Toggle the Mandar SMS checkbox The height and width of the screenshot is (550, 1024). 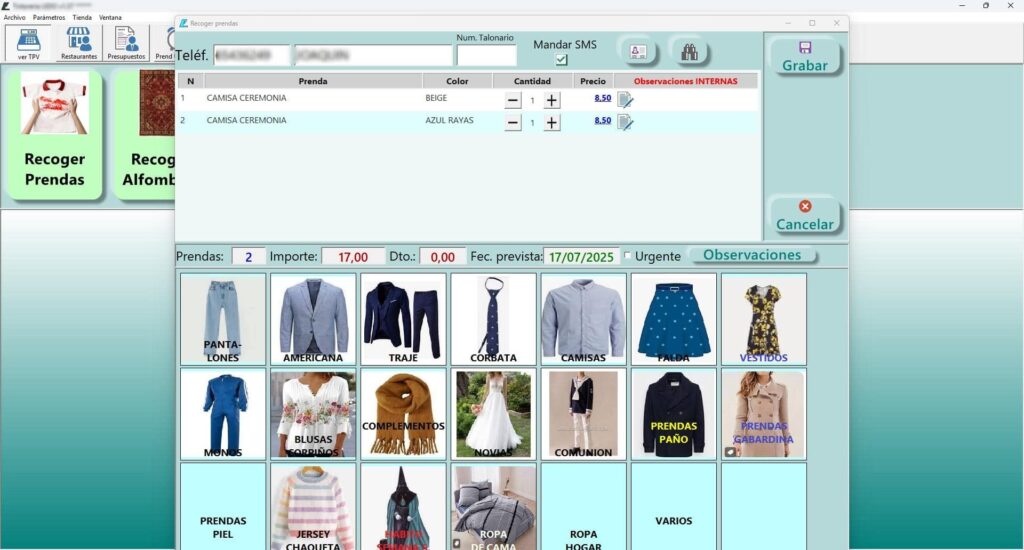click(561, 60)
